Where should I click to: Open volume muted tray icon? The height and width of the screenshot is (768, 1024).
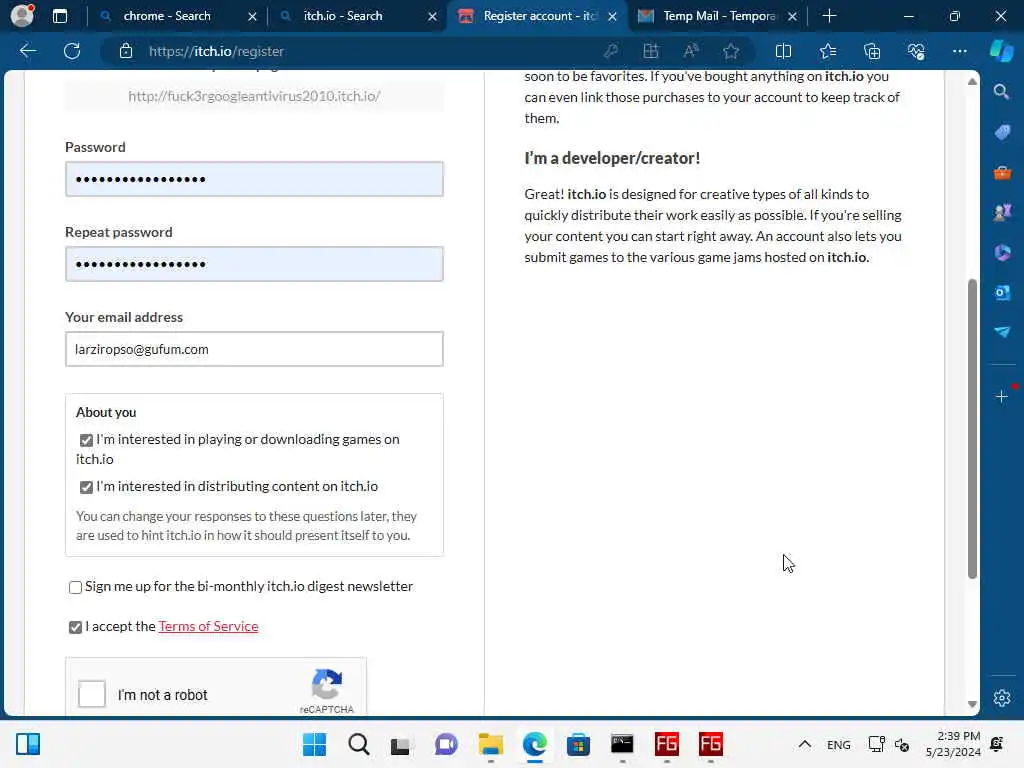(x=902, y=744)
